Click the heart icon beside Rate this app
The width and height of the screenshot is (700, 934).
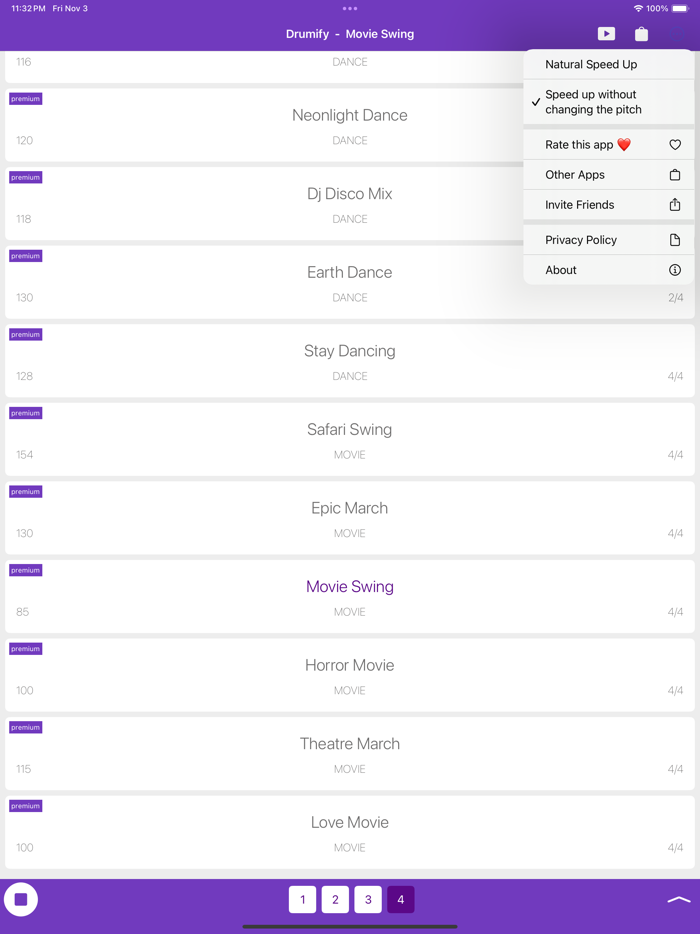[x=674, y=145]
